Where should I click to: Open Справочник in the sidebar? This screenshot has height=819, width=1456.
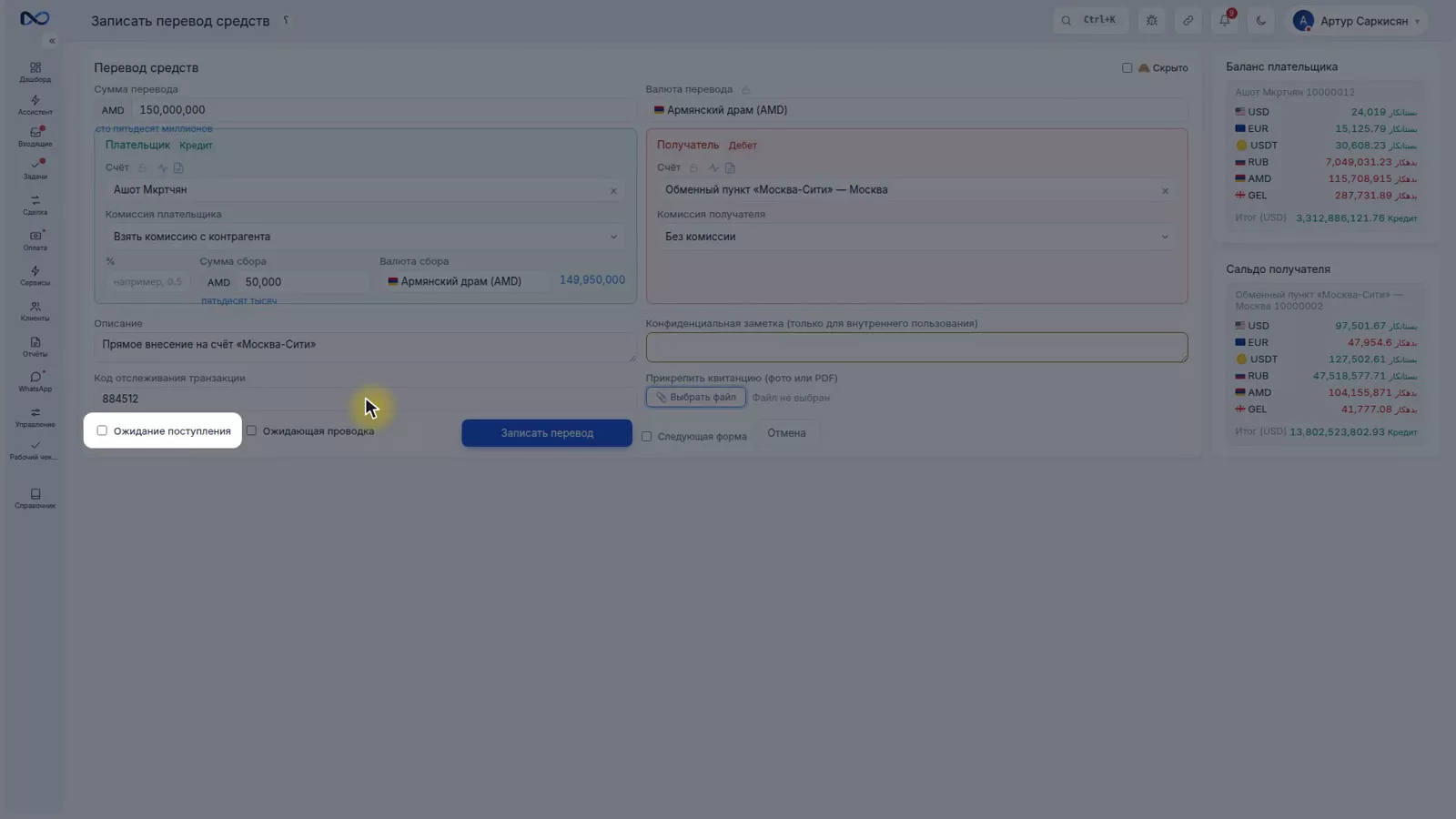click(35, 499)
